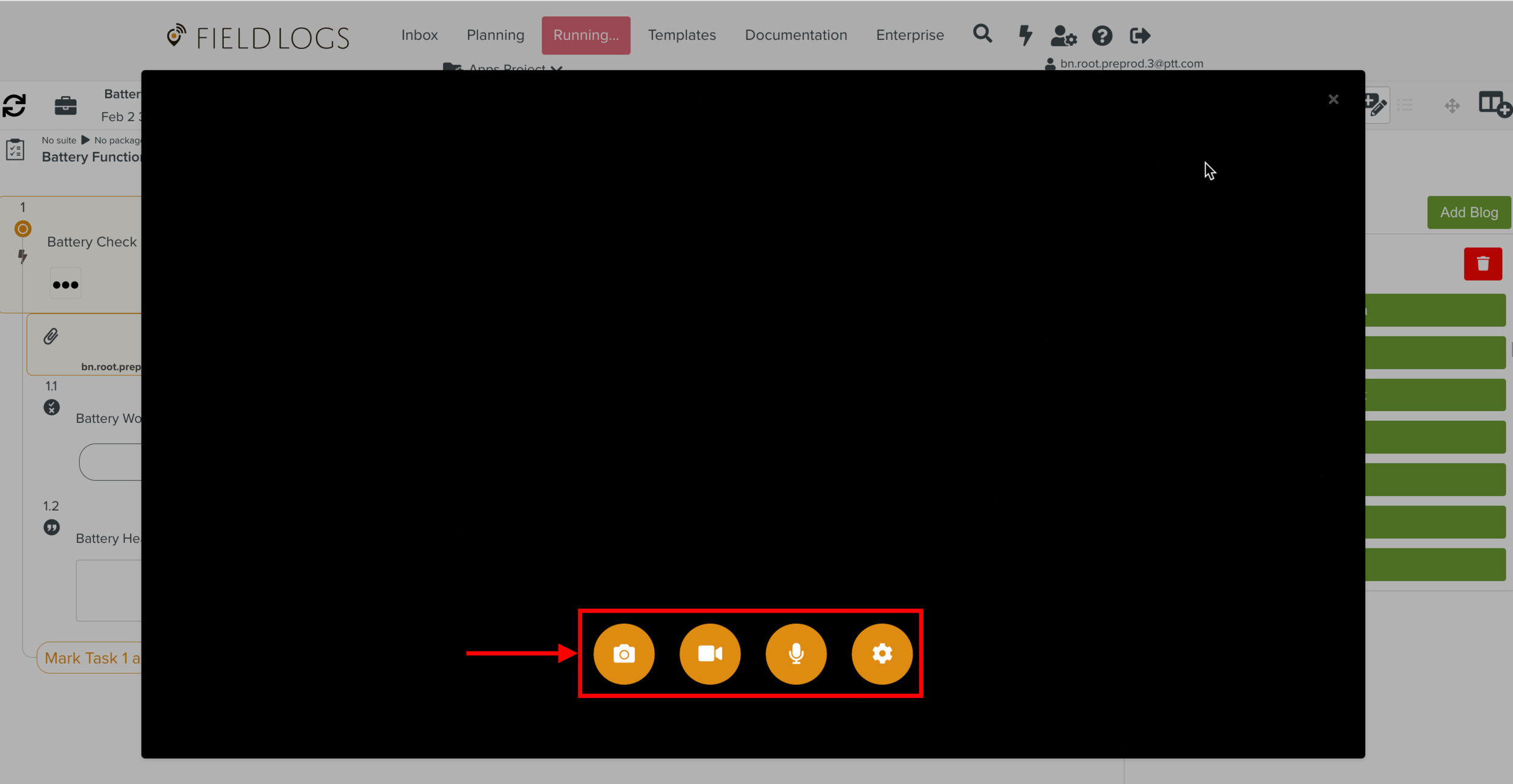
Task: Record audio with the microphone button
Action: pyautogui.click(x=796, y=654)
